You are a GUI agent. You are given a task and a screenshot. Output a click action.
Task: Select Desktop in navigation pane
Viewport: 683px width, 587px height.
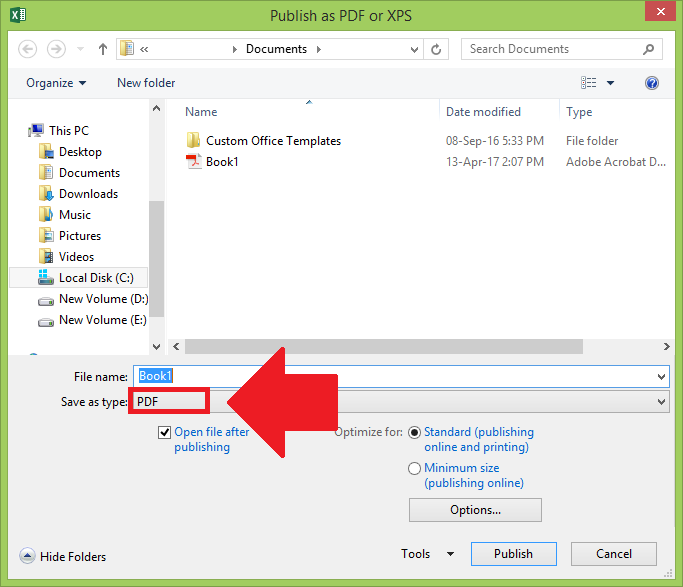coord(80,152)
